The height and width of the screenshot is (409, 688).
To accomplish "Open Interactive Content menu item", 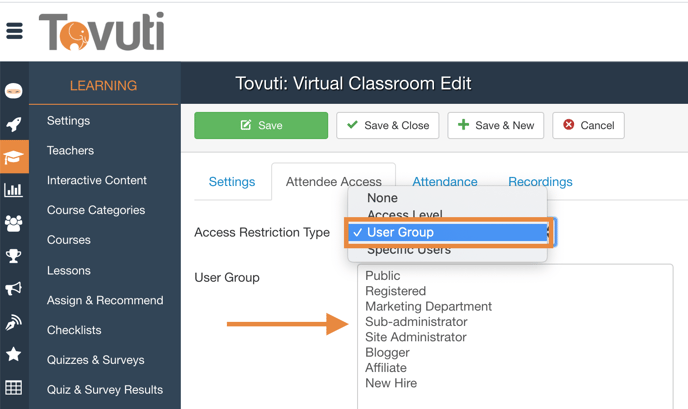I will coord(97,180).
